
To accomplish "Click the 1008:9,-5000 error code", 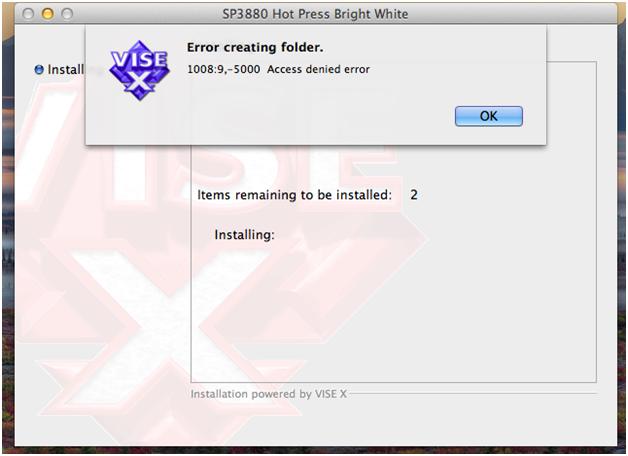I will point(223,69).
